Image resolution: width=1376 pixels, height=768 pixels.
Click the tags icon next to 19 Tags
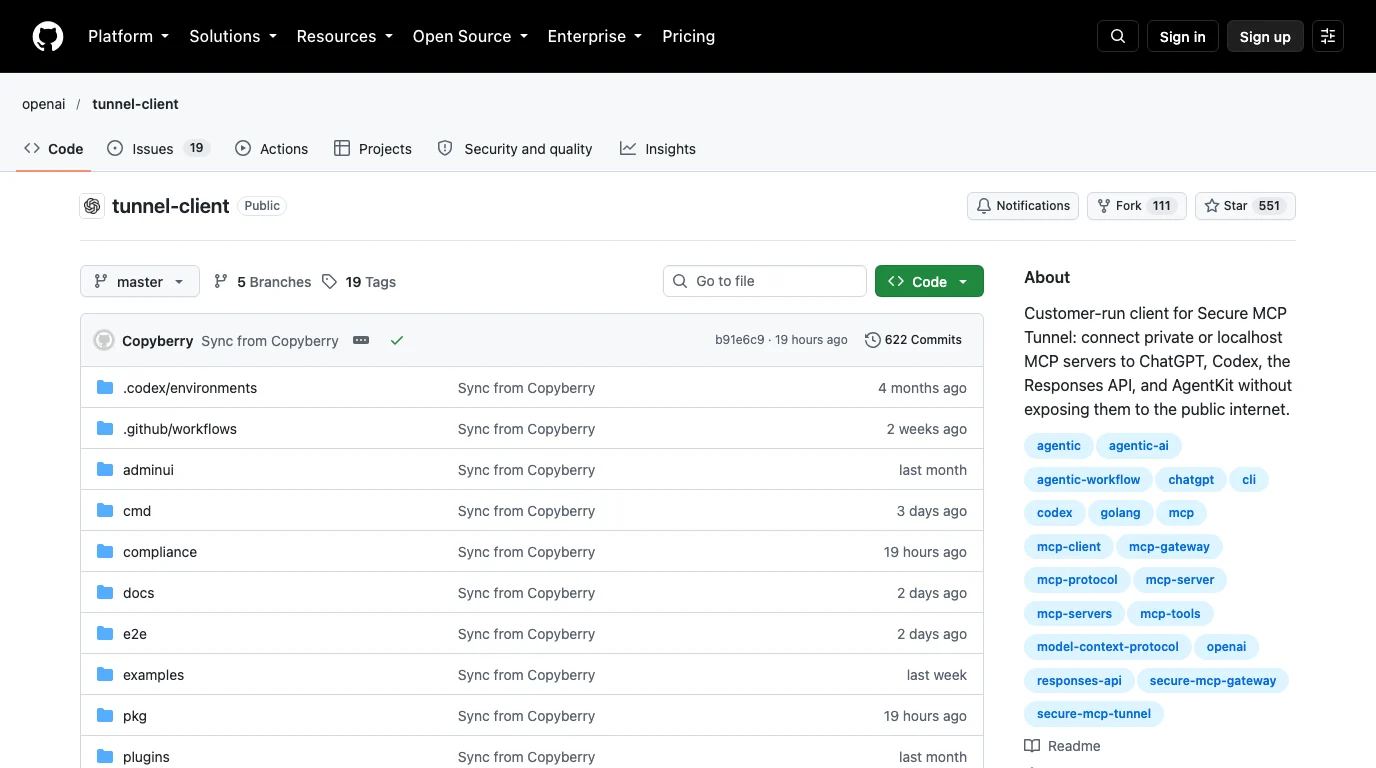329,282
